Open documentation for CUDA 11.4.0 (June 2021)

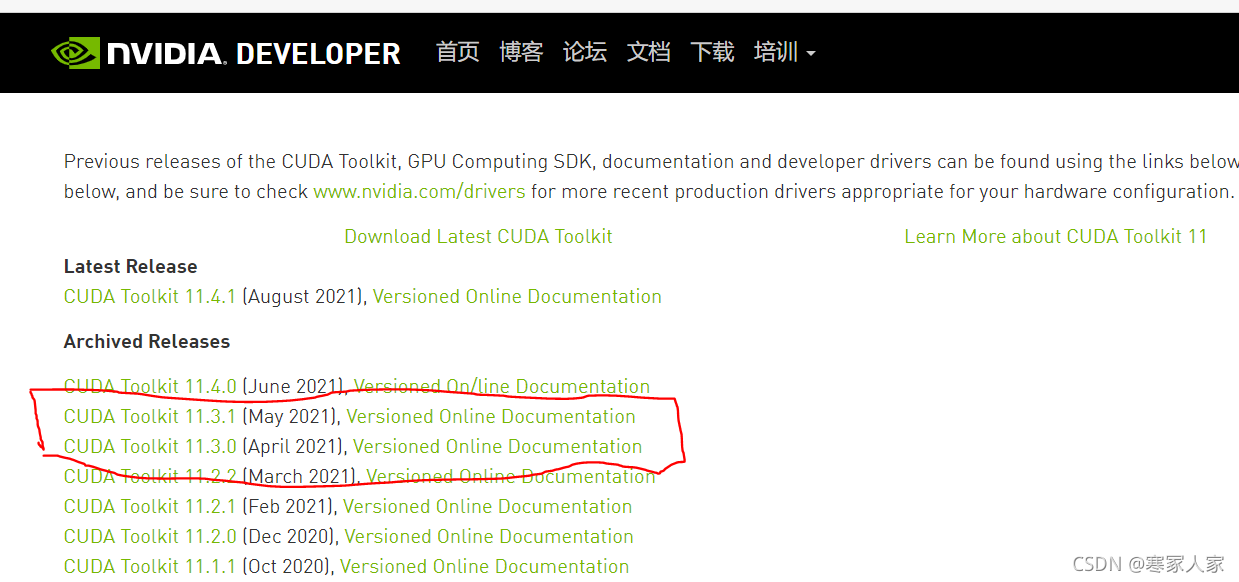click(502, 386)
